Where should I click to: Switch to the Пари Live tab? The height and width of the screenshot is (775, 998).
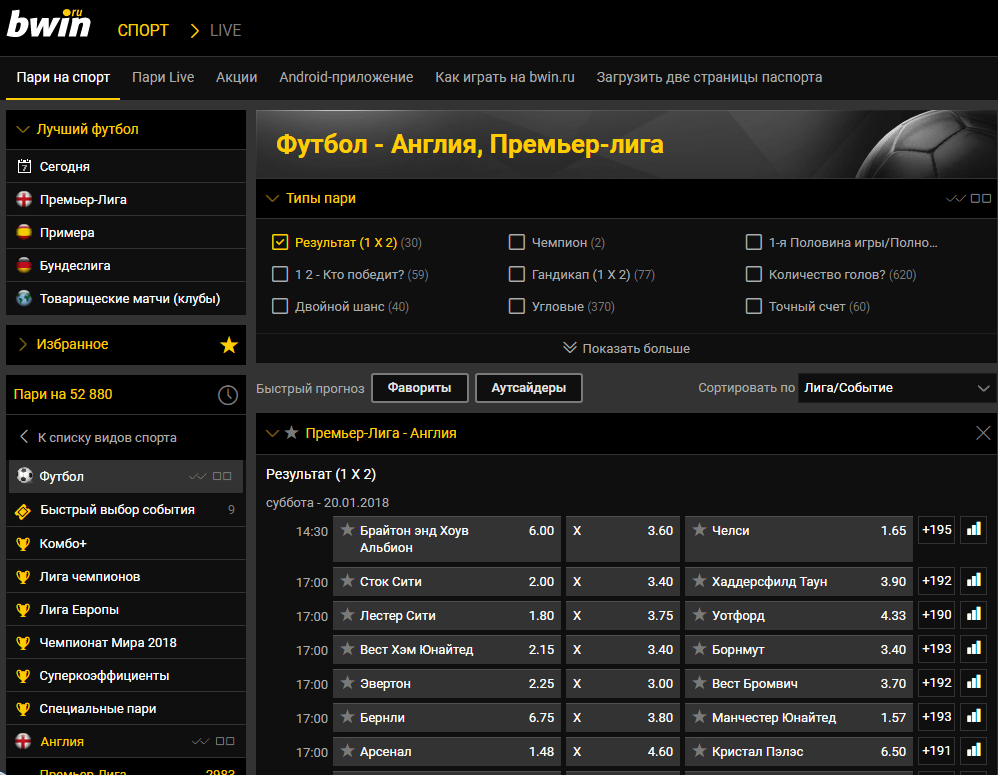click(163, 78)
